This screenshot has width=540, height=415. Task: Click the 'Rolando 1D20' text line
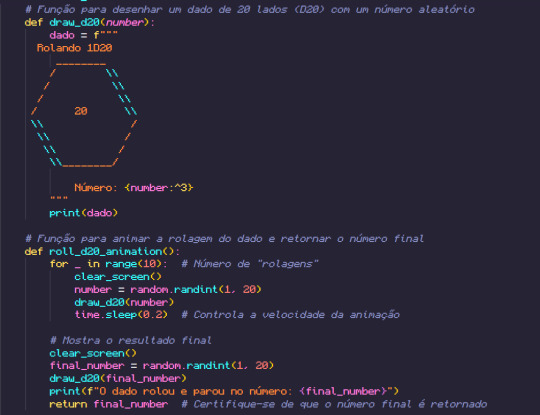[74, 48]
